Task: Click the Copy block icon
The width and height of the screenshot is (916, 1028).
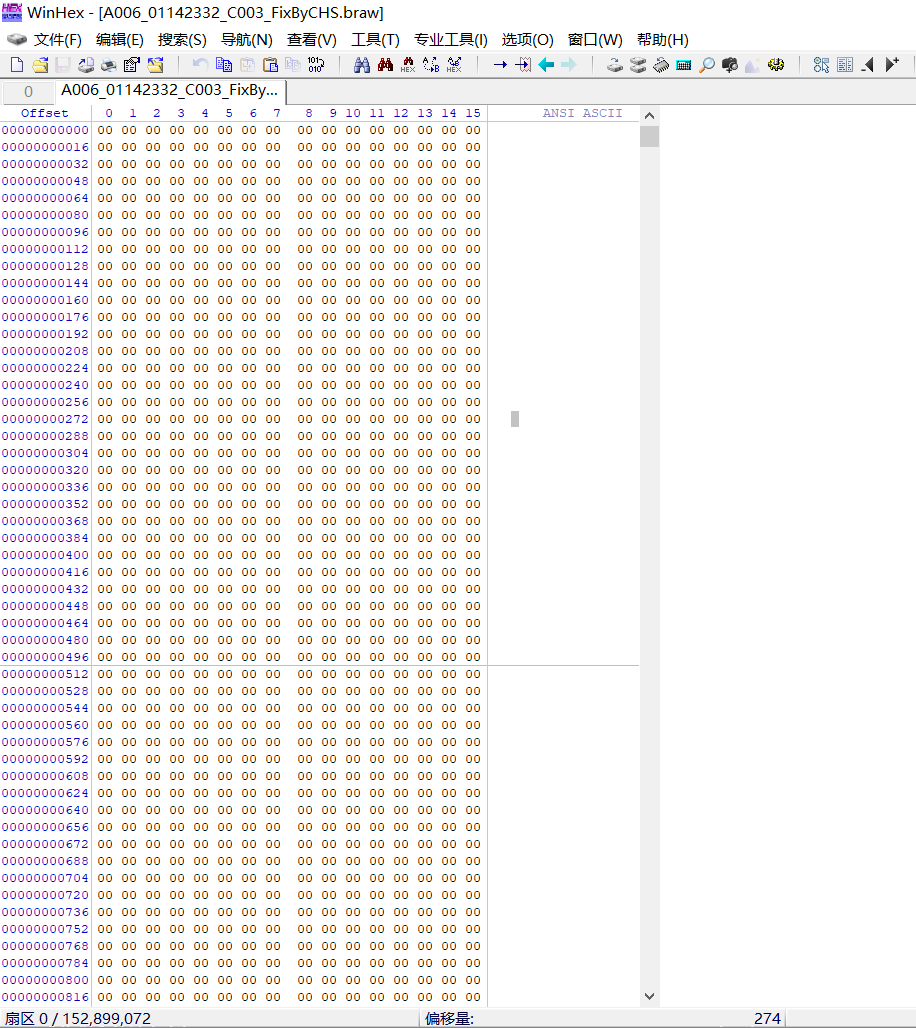Action: tap(224, 64)
